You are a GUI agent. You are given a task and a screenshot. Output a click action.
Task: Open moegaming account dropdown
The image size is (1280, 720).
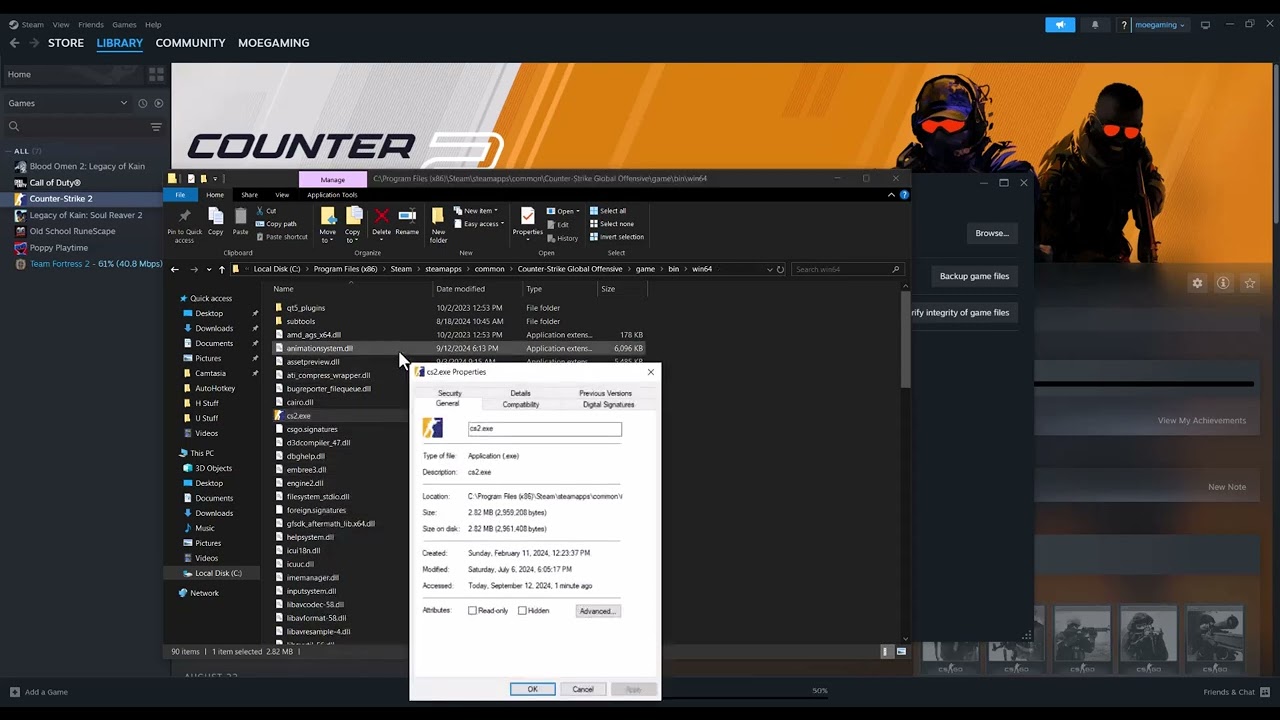[x=1159, y=25]
